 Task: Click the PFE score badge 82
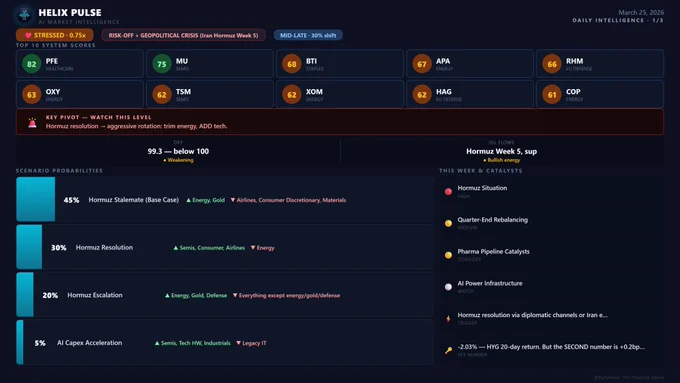32,64
